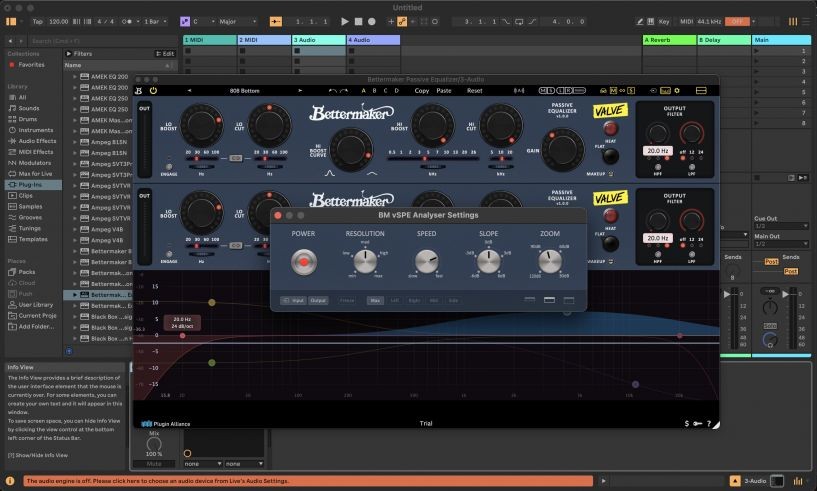Toggle the analyser POWER button

302,263
